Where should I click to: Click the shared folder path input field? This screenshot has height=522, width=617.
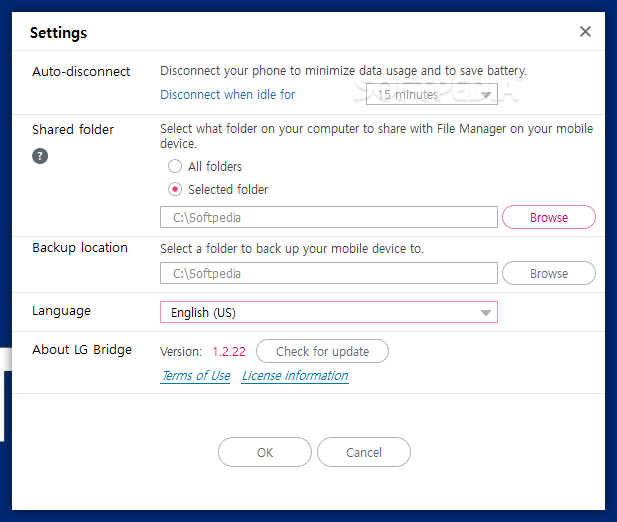pyautogui.click(x=329, y=217)
